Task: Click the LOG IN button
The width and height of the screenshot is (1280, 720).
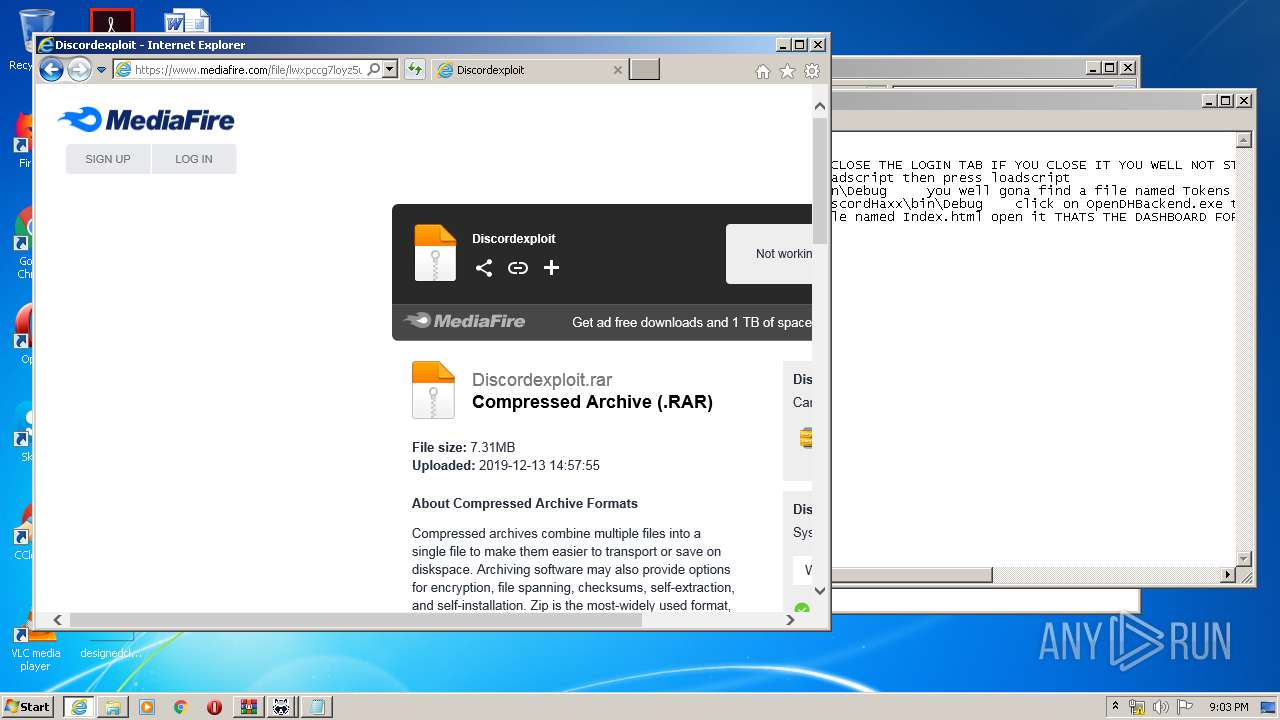Action: tap(194, 159)
